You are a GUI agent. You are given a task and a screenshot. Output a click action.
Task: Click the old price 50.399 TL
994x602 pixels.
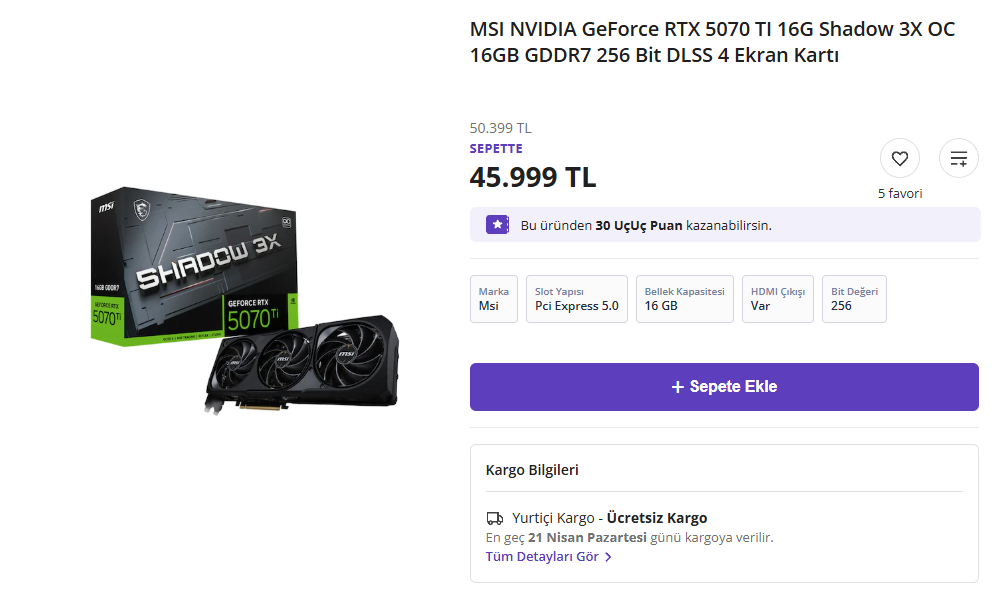(x=501, y=128)
